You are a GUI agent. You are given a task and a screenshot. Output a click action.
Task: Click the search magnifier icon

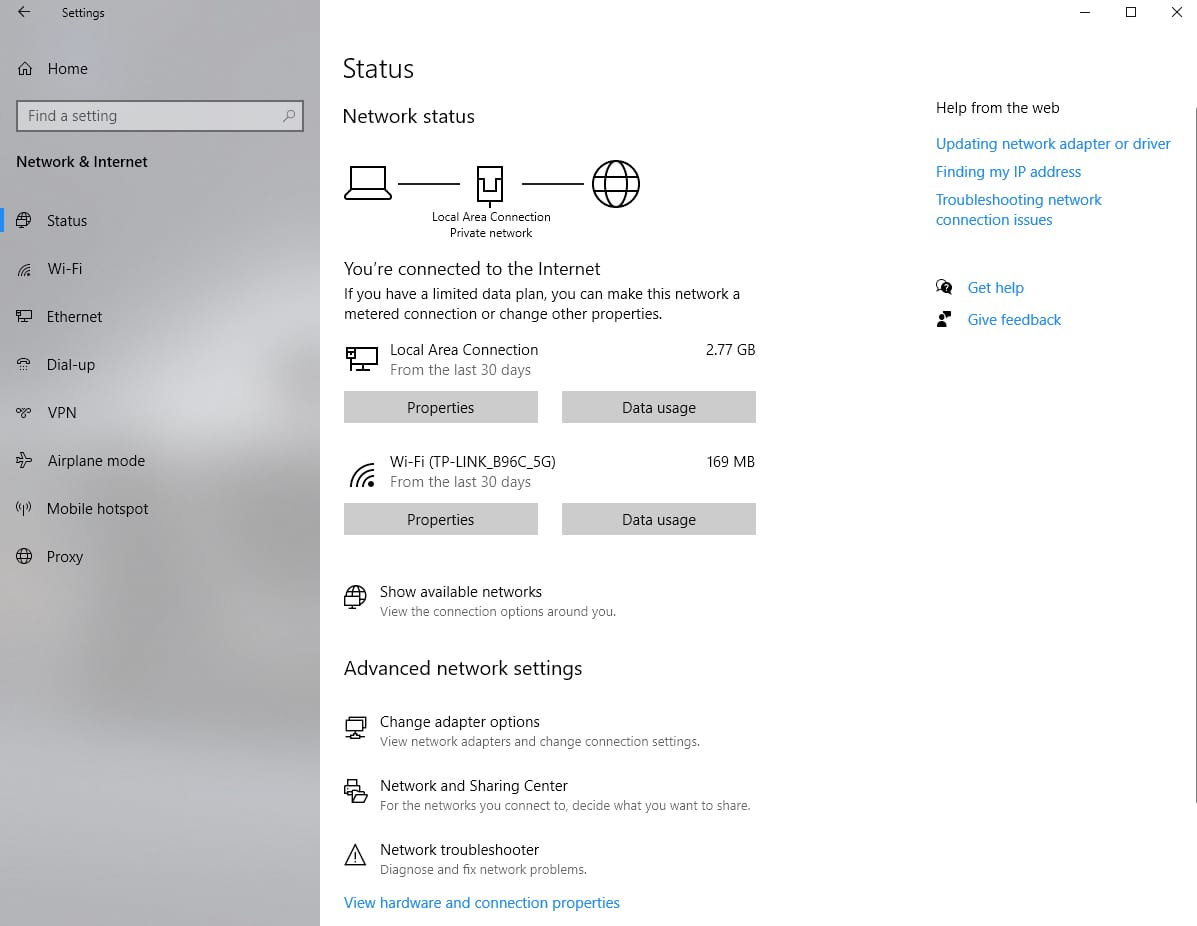(289, 116)
